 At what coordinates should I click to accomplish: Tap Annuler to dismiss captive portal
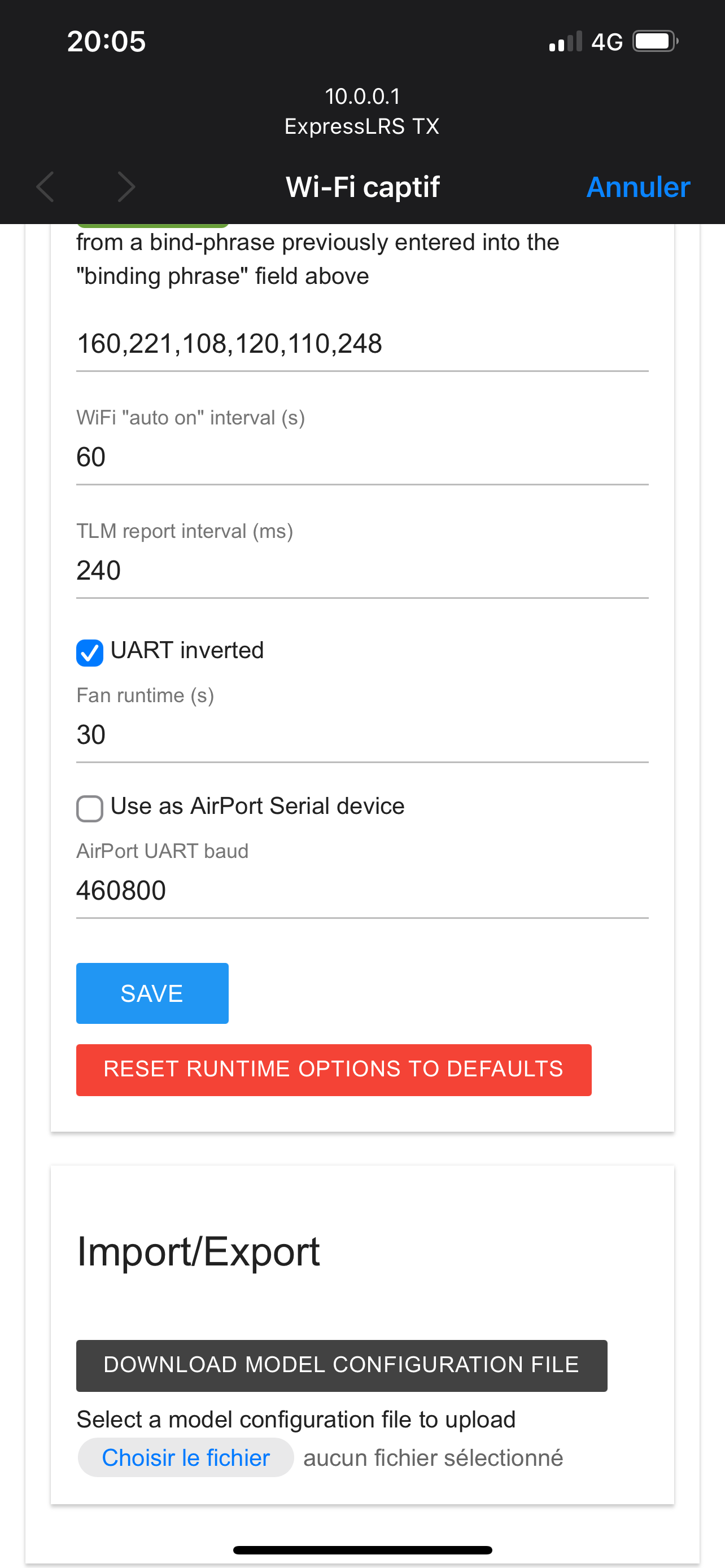click(637, 187)
